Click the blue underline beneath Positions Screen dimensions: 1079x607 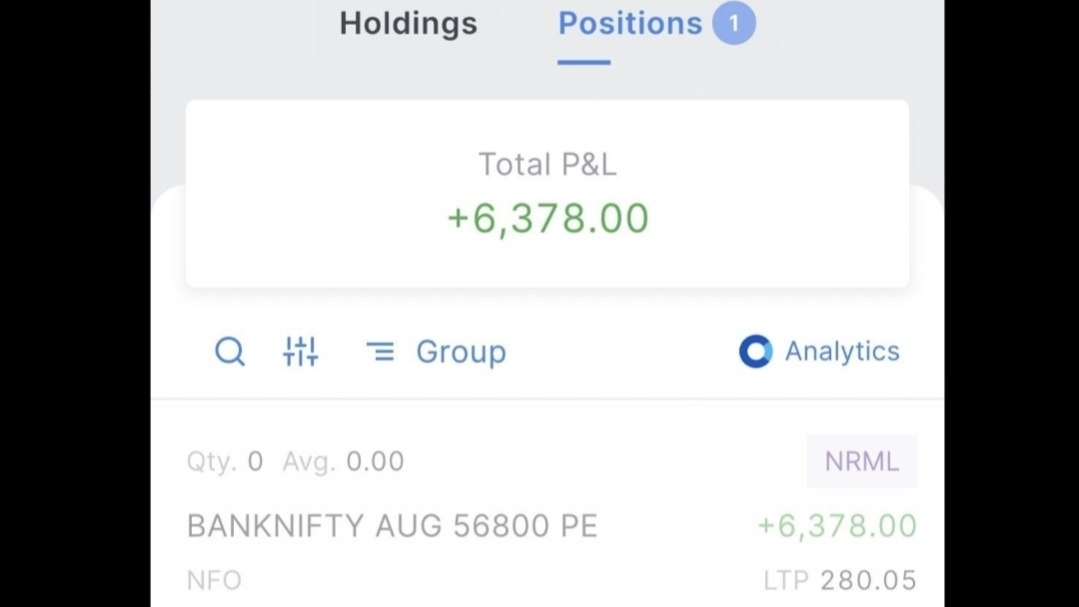[x=584, y=63]
